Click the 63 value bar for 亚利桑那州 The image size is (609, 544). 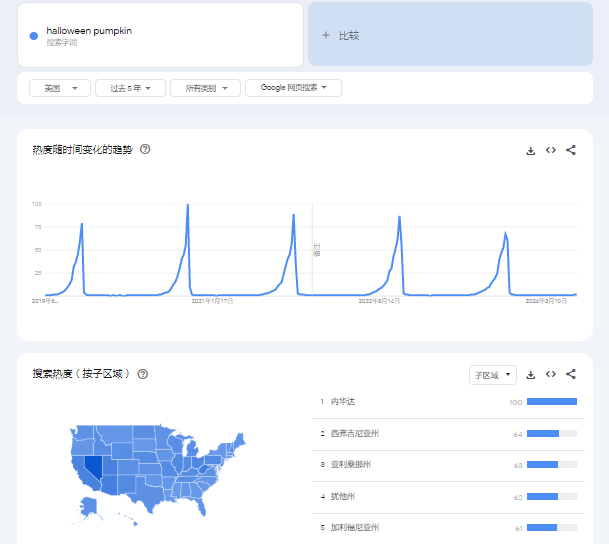[552, 465]
